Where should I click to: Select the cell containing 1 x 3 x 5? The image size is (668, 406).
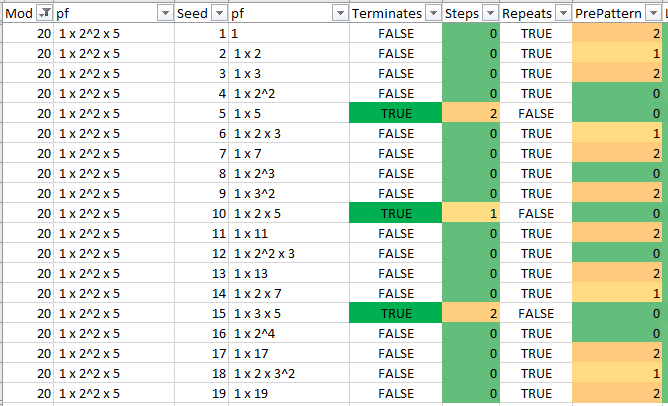point(289,314)
